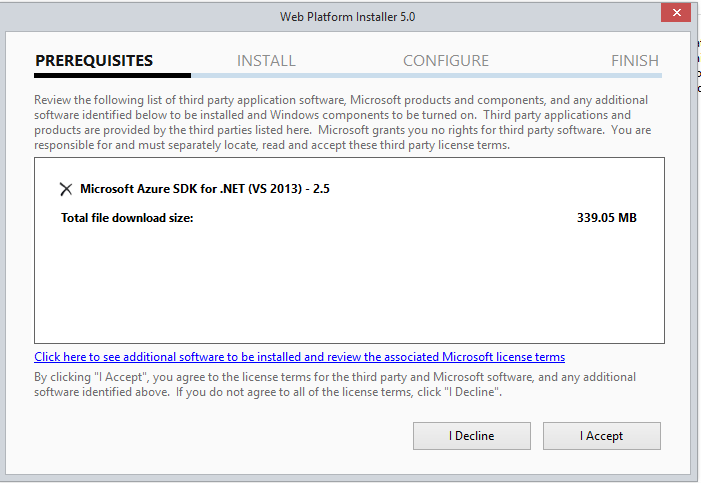The height and width of the screenshot is (483, 701).
Task: Switch to the INSTALL step
Action: pyautogui.click(x=266, y=61)
